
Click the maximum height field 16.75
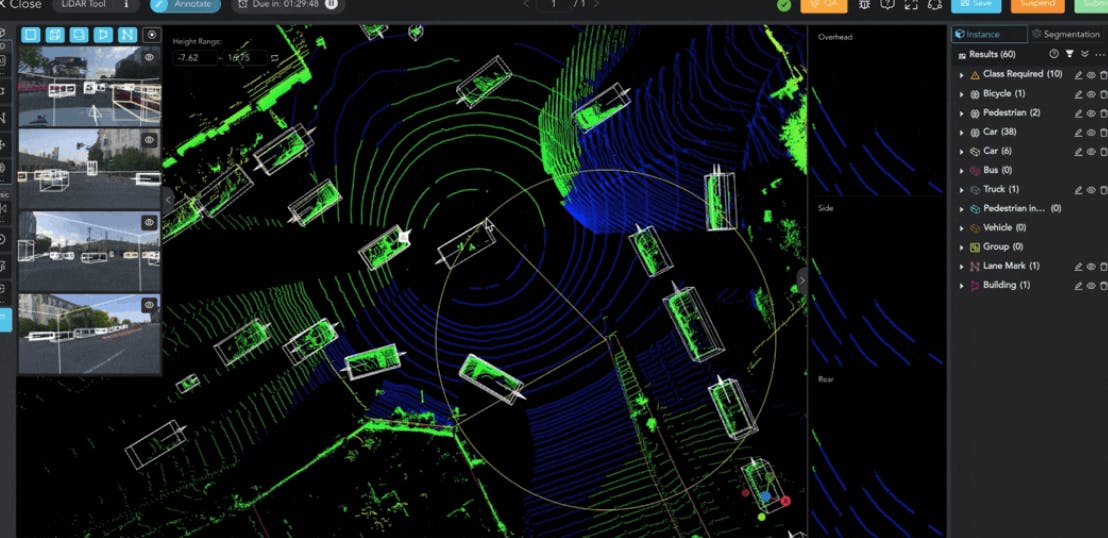click(244, 58)
